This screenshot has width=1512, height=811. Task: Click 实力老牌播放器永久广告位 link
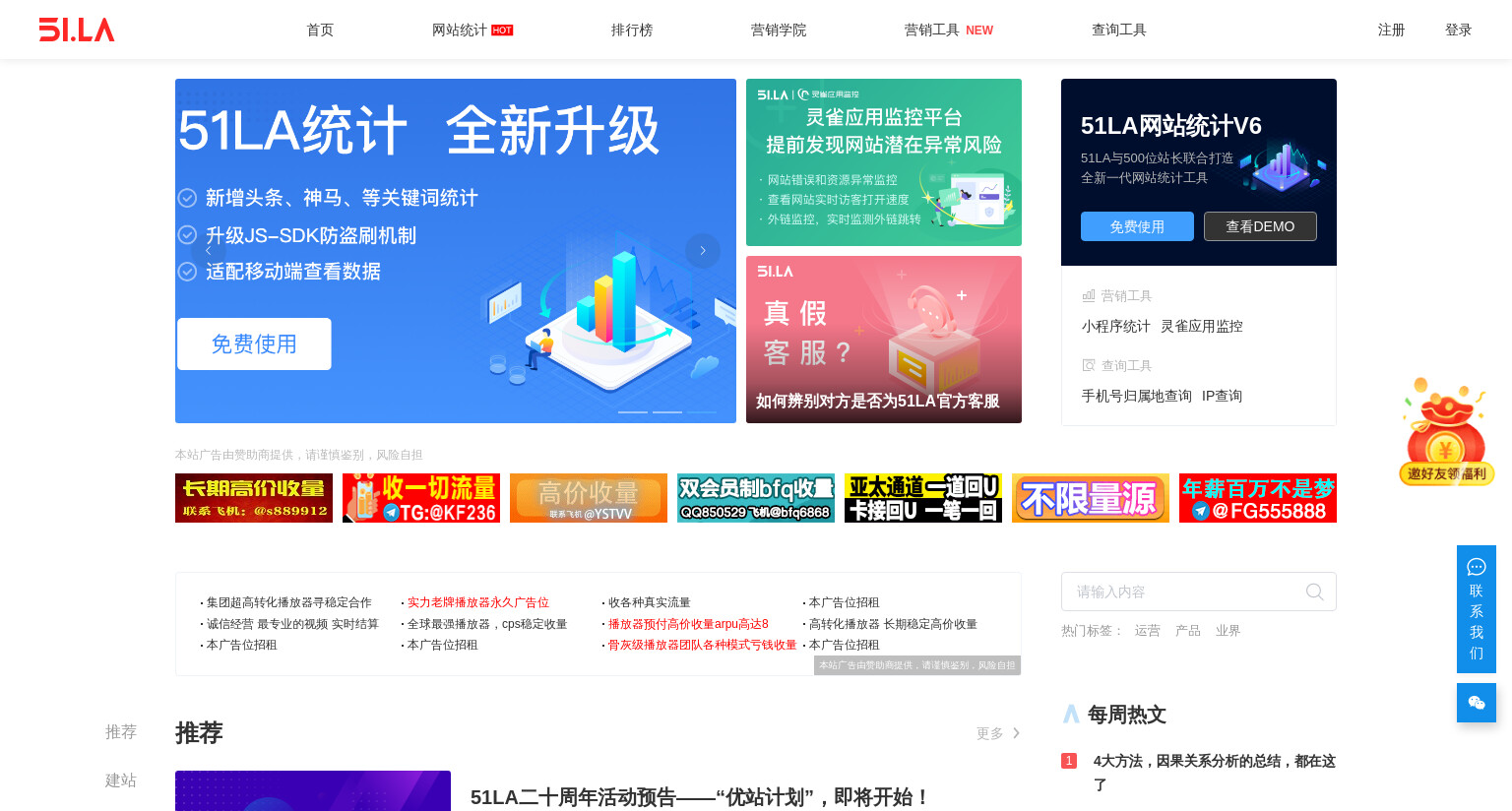coord(478,602)
